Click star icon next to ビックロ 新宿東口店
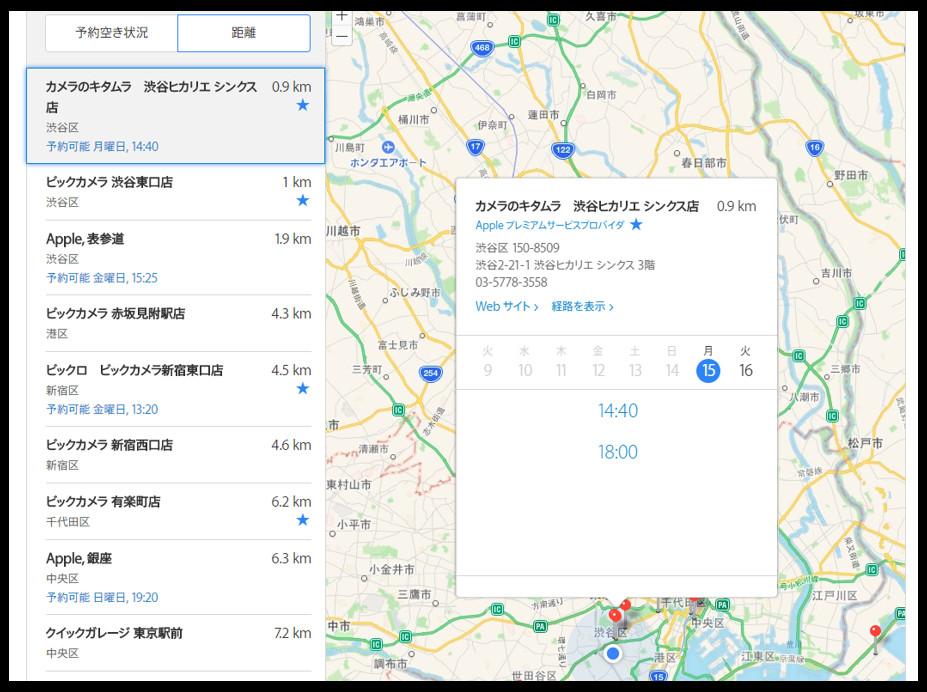This screenshot has width=927, height=692. [x=303, y=388]
